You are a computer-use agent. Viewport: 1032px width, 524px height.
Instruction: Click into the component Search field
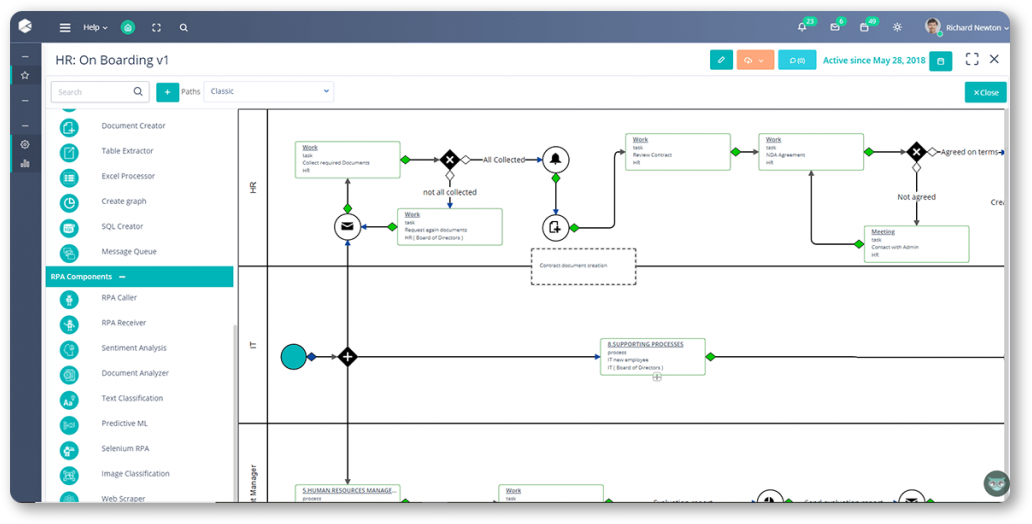(100, 92)
